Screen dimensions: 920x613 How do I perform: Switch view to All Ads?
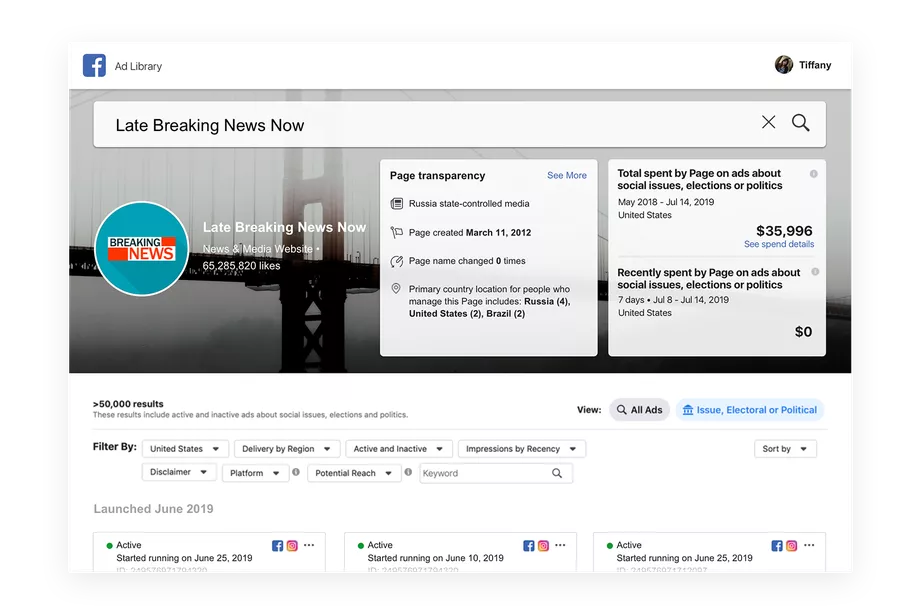(640, 410)
